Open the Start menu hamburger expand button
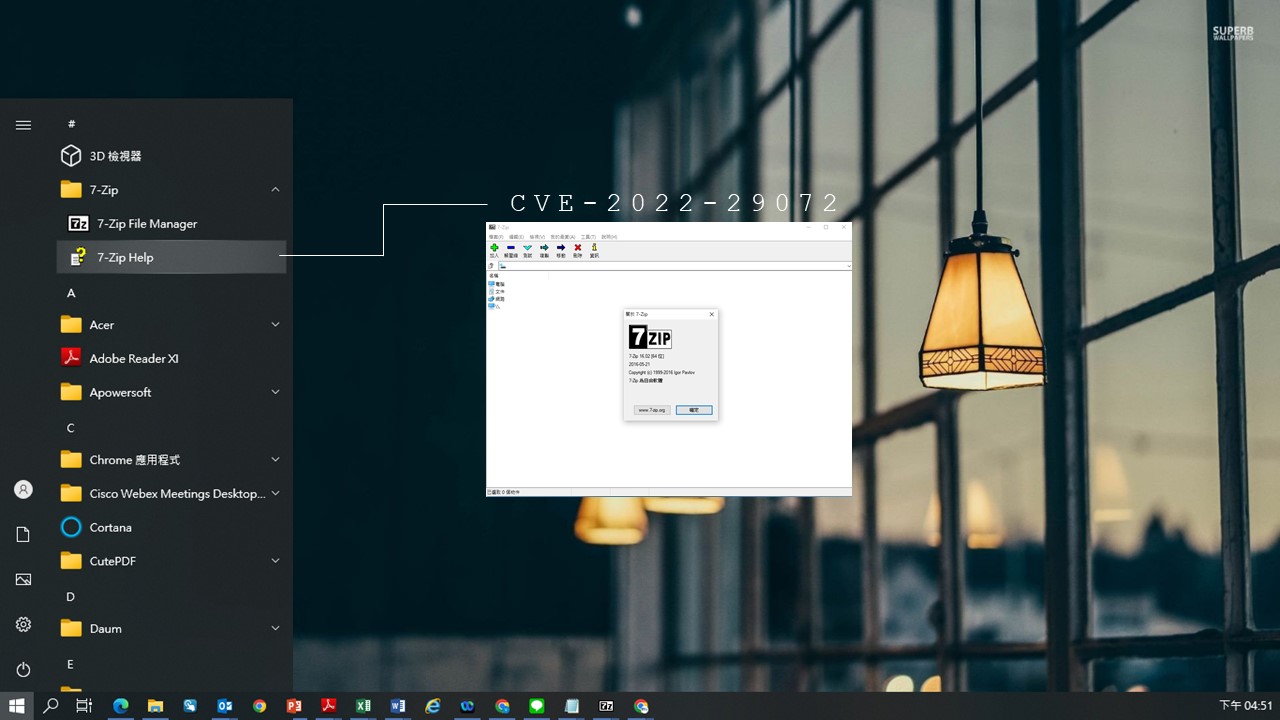 pyautogui.click(x=23, y=125)
